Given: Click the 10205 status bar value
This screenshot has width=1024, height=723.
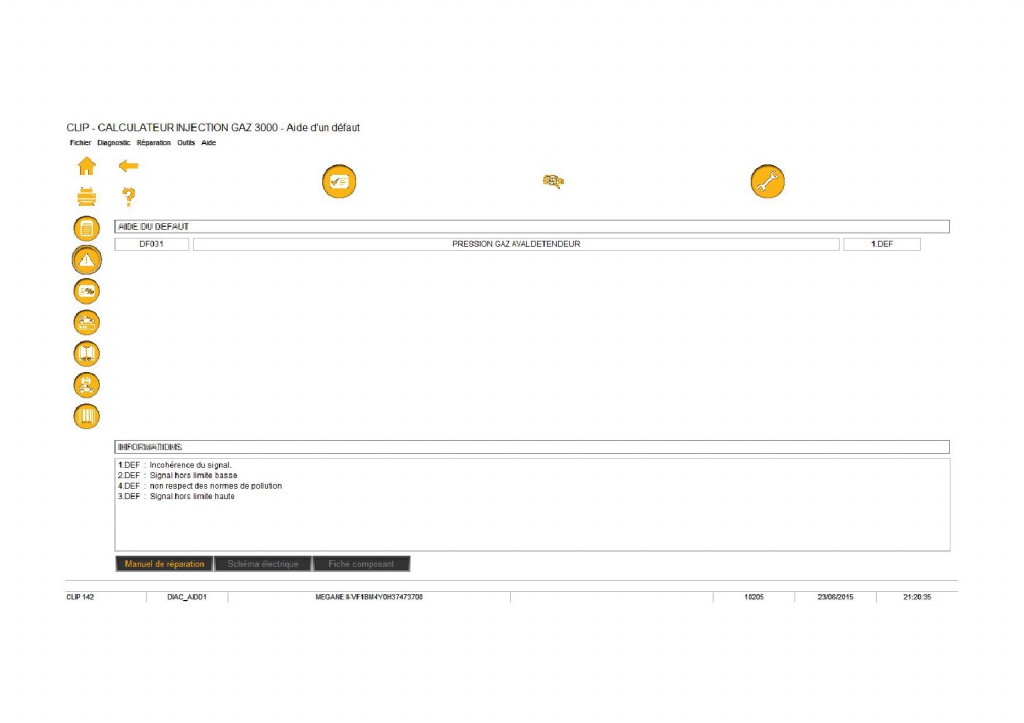Looking at the screenshot, I should 754,597.
